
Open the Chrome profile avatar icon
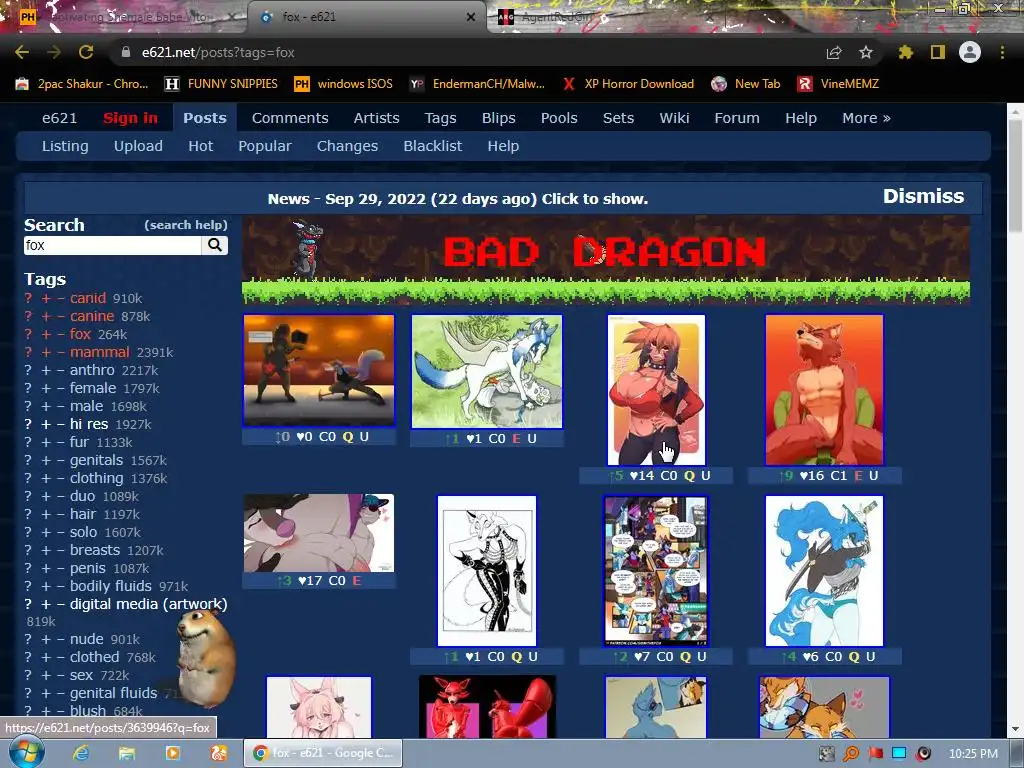click(x=970, y=52)
